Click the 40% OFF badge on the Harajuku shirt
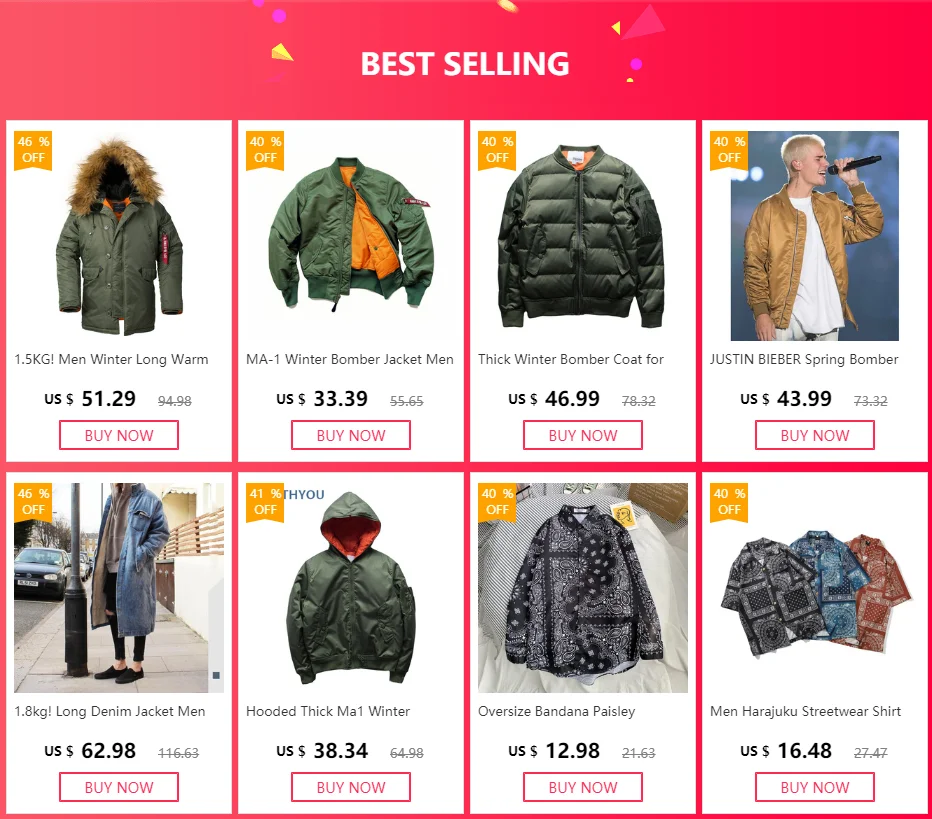 tap(729, 502)
